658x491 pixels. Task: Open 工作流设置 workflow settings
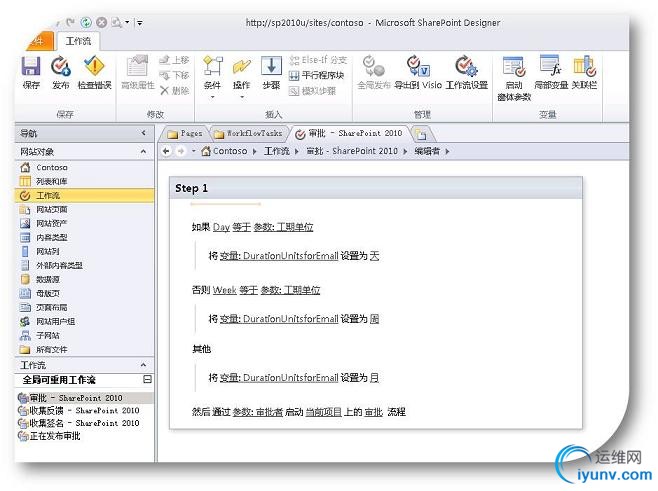click(466, 72)
